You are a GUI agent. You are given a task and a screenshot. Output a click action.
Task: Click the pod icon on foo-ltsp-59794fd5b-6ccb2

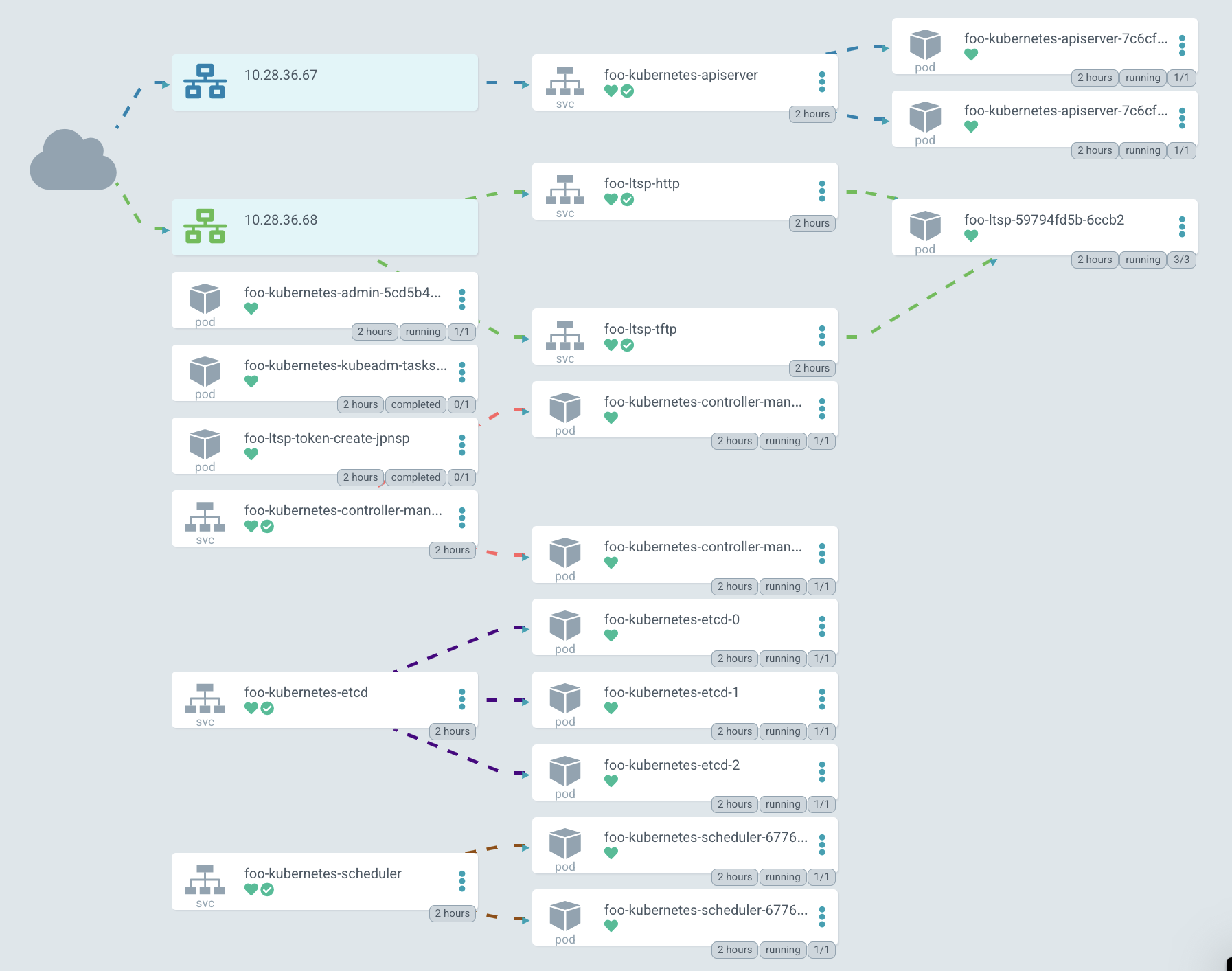pyautogui.click(x=924, y=227)
